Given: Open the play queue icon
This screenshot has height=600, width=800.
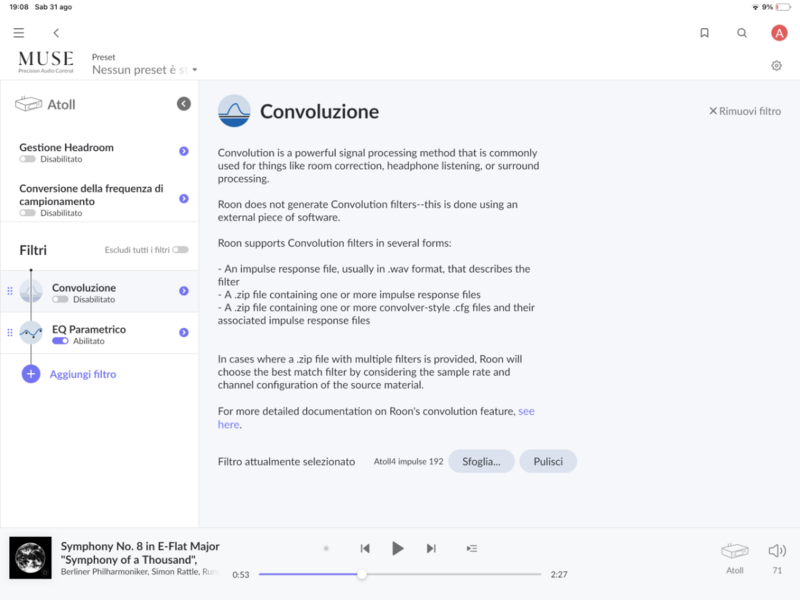Looking at the screenshot, I should click(x=472, y=548).
